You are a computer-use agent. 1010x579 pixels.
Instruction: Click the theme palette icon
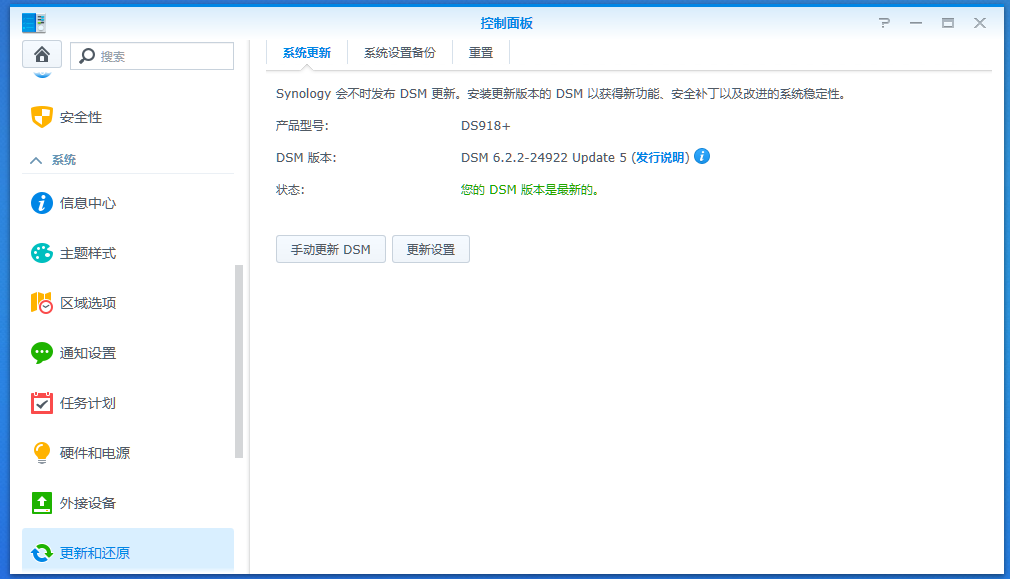click(42, 253)
